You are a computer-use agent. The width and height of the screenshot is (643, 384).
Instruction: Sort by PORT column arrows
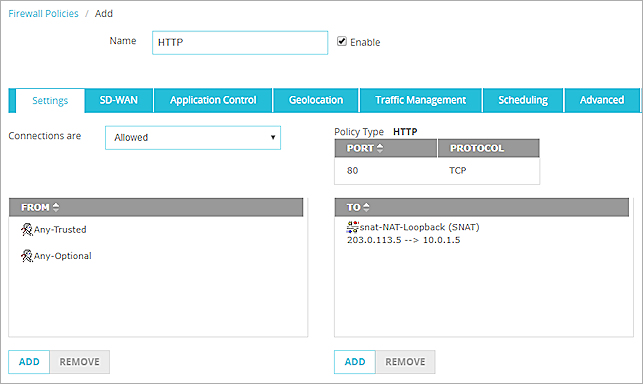coord(380,148)
